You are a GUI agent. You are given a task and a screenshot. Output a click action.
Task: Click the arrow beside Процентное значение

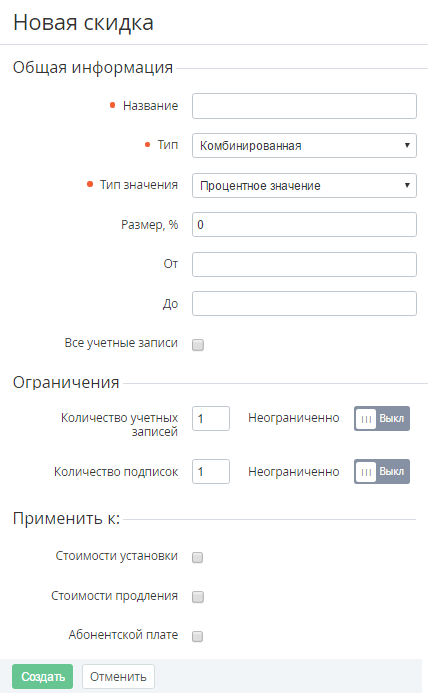point(407,185)
